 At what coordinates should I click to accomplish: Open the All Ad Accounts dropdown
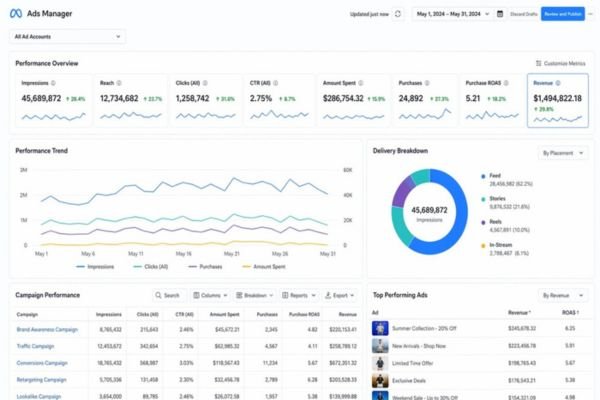pos(67,36)
